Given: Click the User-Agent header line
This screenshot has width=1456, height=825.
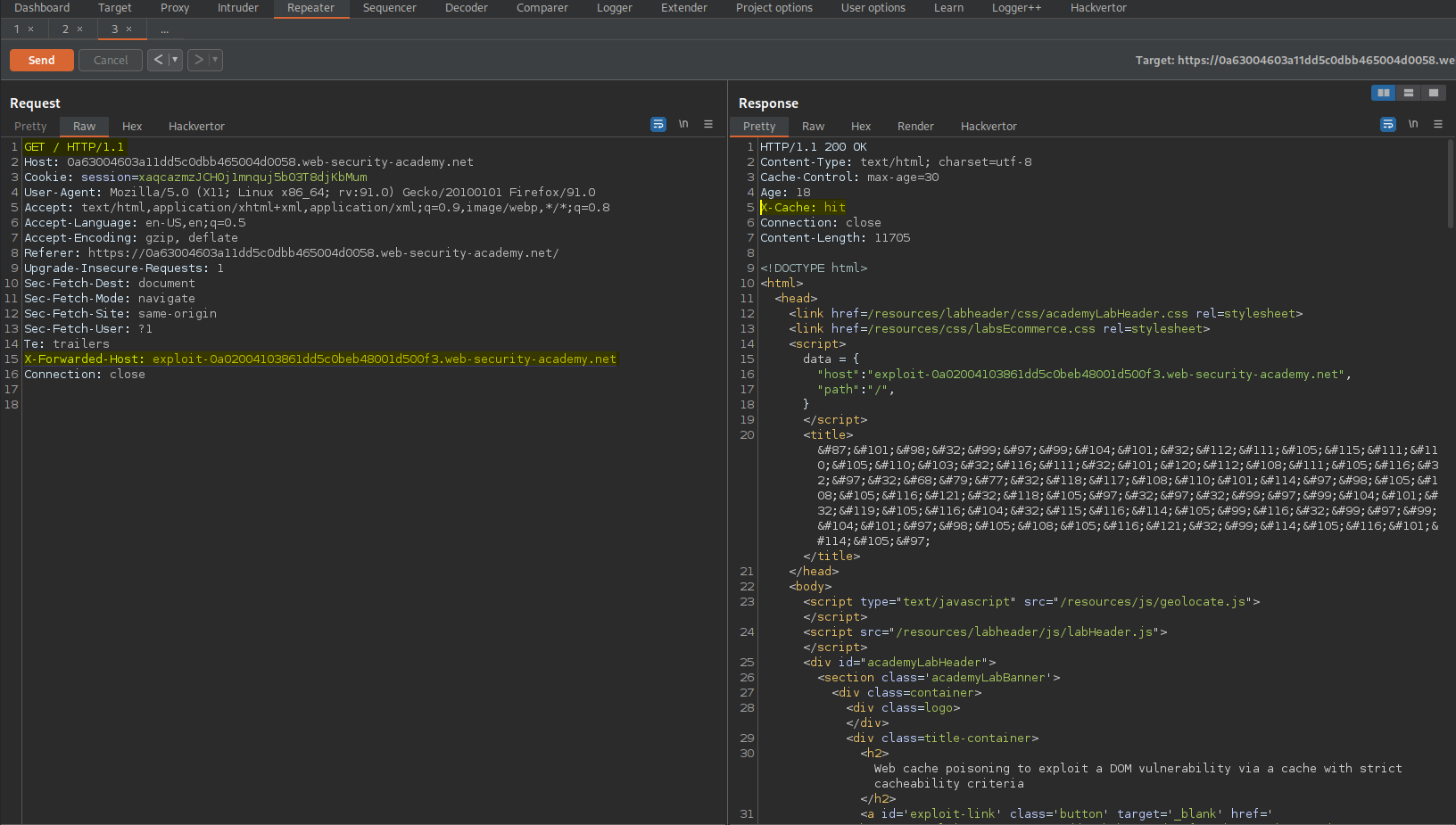Looking at the screenshot, I should pos(310,193).
